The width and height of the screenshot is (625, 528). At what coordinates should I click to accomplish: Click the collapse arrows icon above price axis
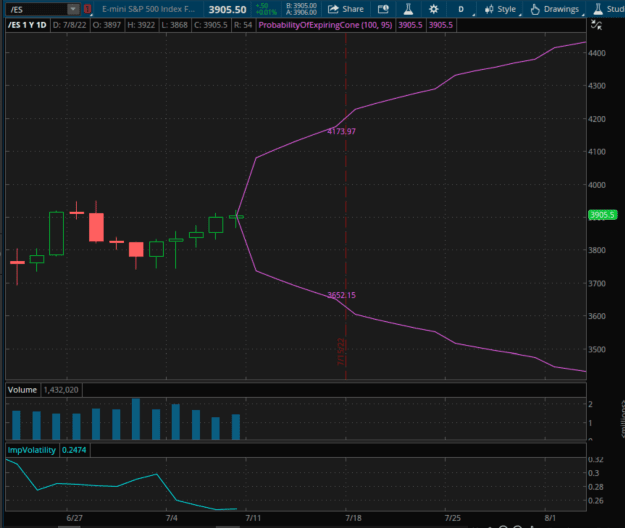(596, 25)
